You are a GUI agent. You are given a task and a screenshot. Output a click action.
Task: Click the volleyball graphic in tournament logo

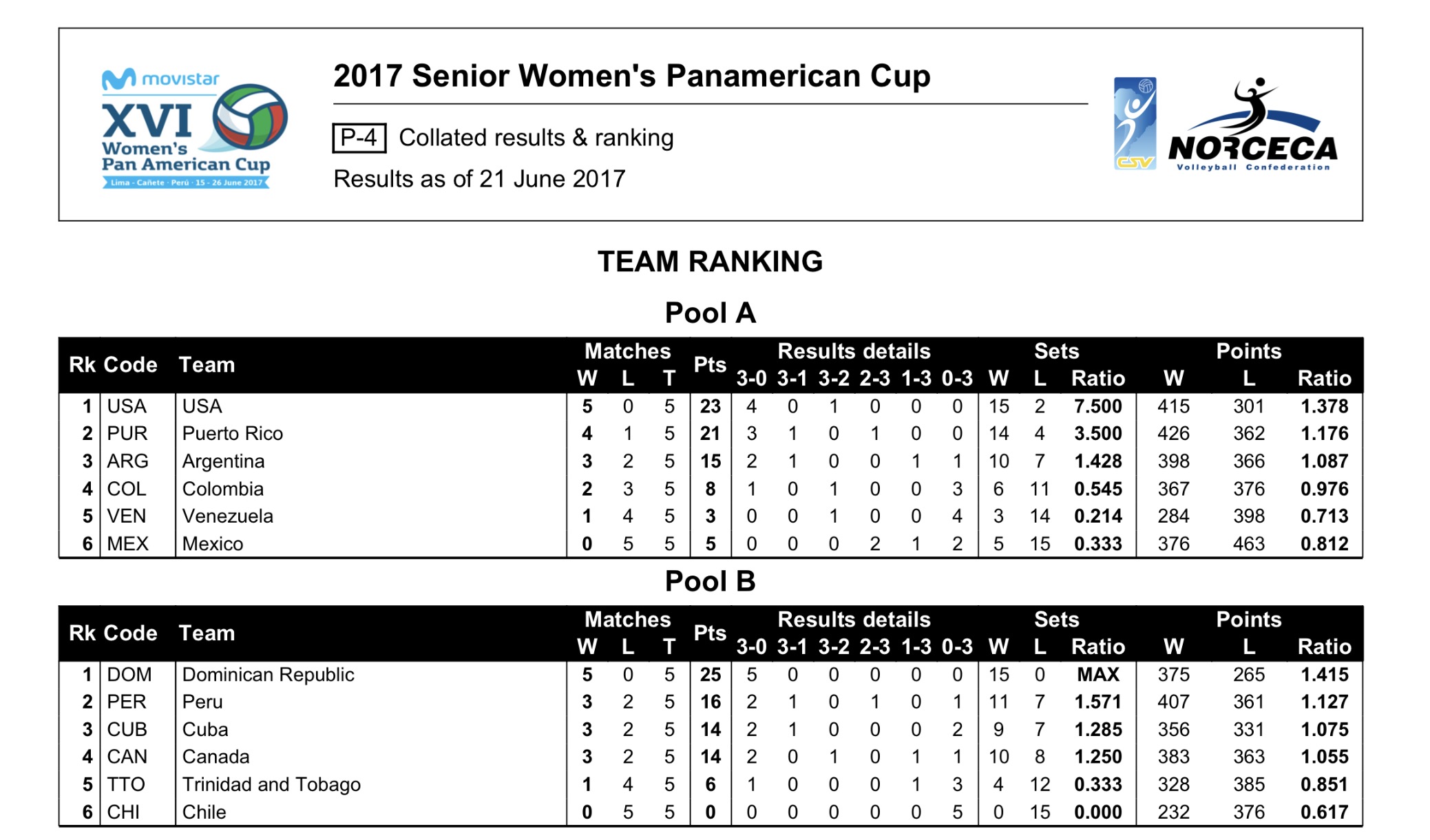(x=249, y=117)
